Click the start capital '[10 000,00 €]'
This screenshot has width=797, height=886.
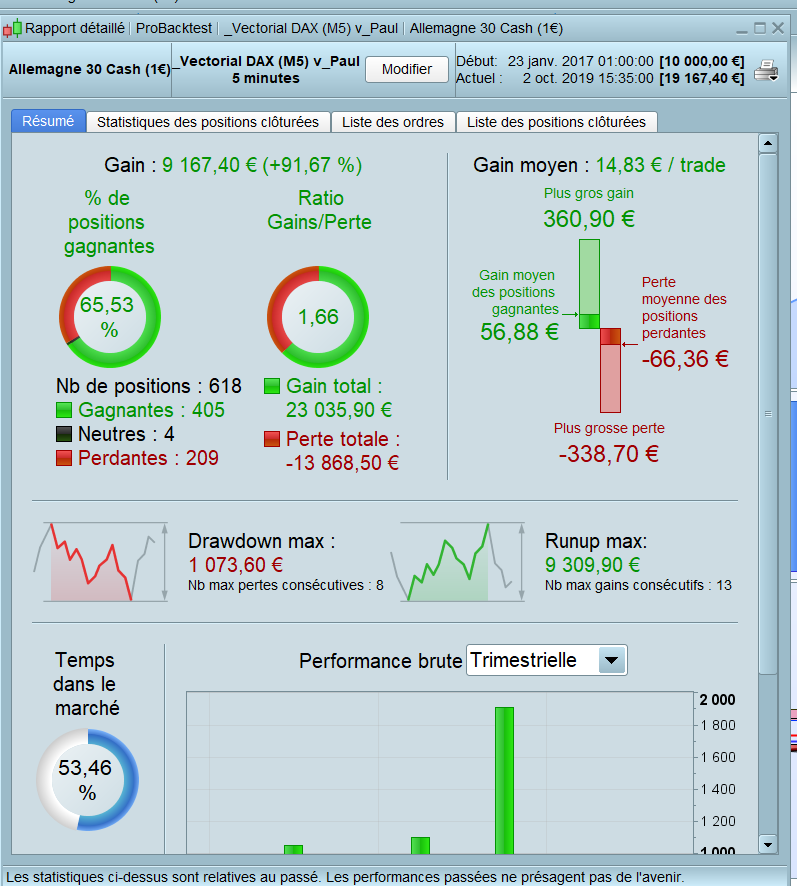coord(701,61)
